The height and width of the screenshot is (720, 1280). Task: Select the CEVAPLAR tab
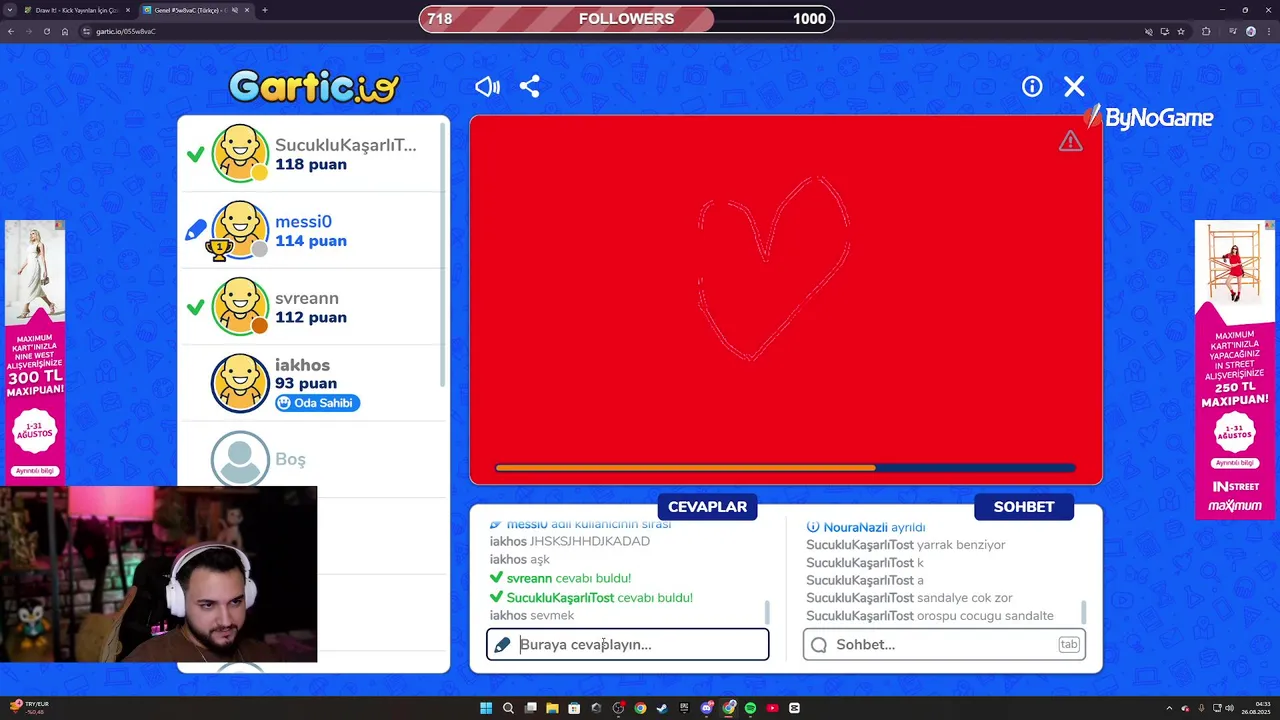click(x=707, y=507)
